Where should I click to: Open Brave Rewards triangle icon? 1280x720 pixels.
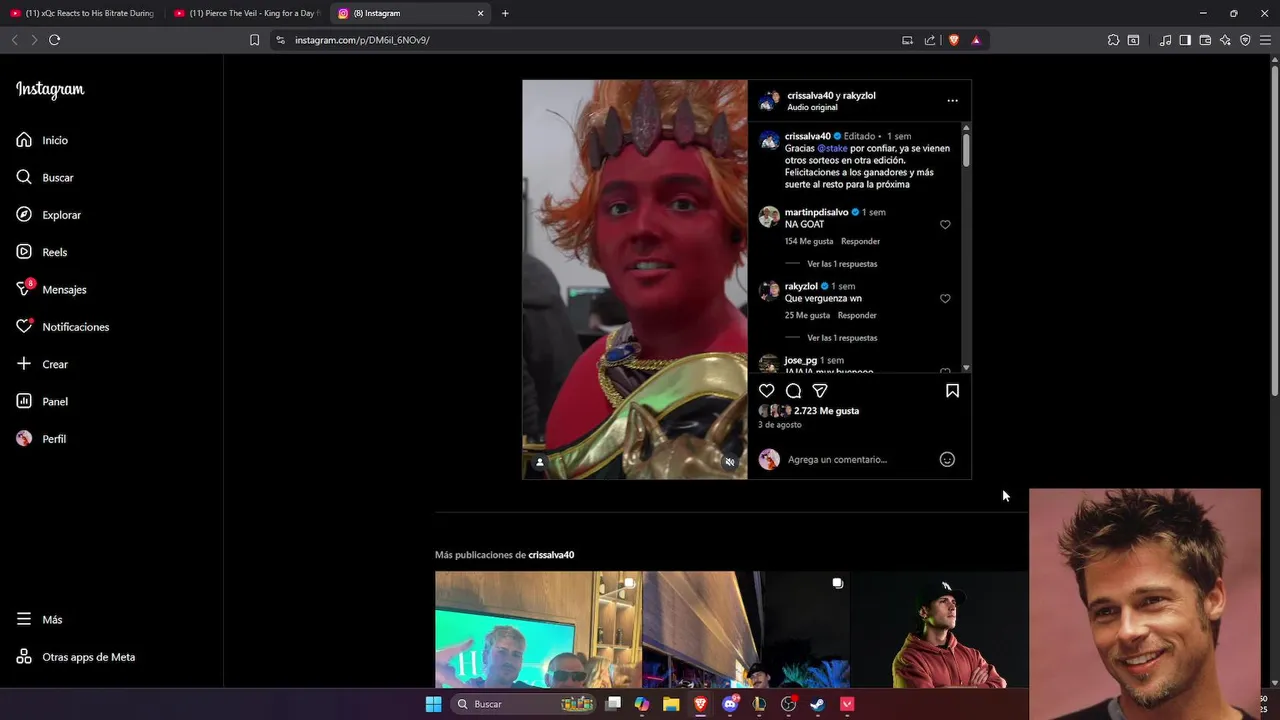(976, 40)
